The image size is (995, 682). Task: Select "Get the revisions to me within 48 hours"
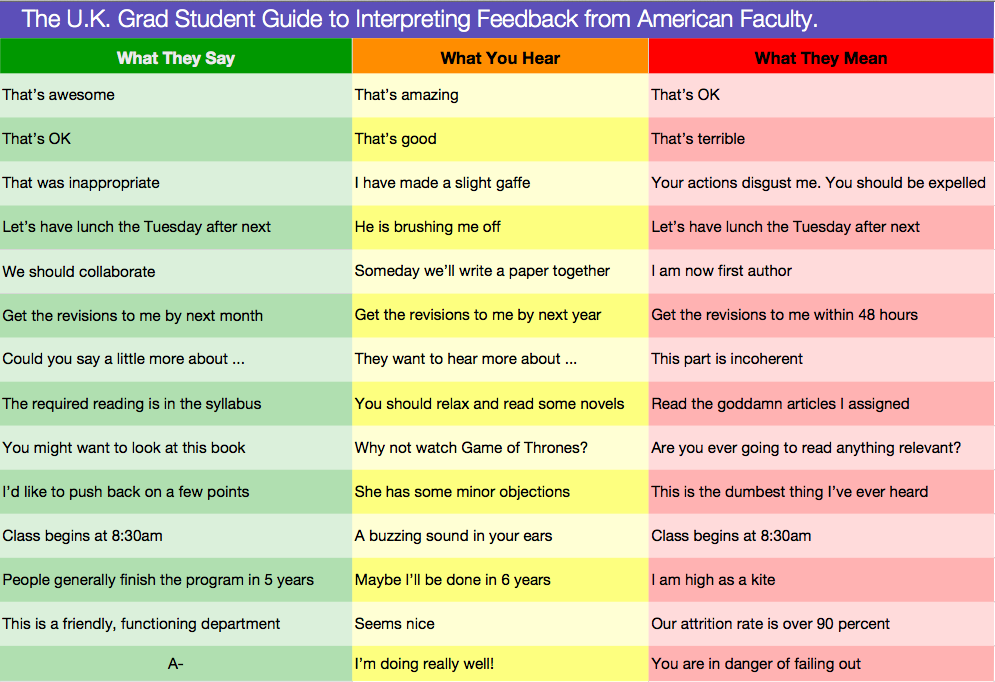(785, 315)
